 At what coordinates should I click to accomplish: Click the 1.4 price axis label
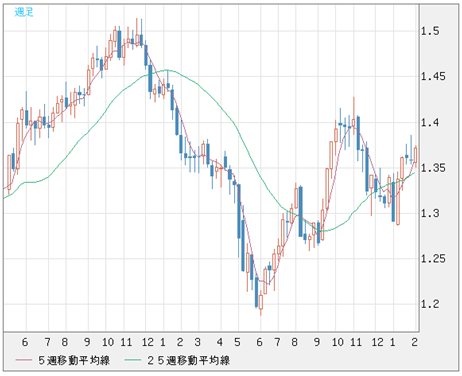[x=430, y=122]
